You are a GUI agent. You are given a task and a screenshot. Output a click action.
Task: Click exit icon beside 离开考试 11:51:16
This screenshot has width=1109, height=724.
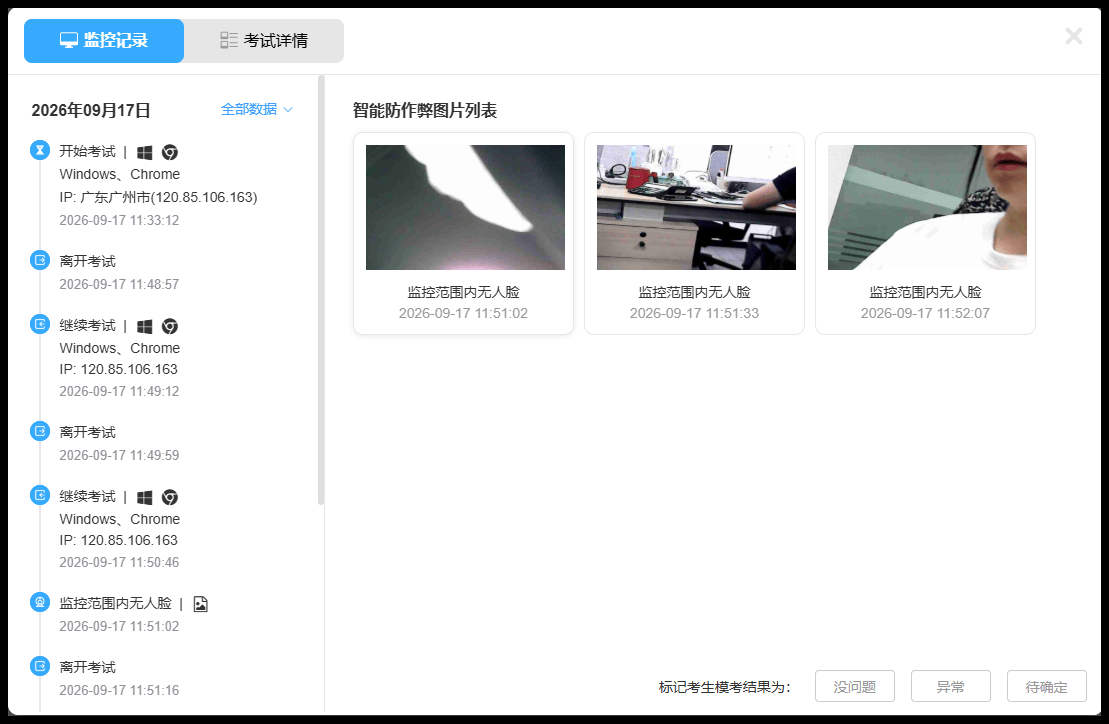point(40,666)
